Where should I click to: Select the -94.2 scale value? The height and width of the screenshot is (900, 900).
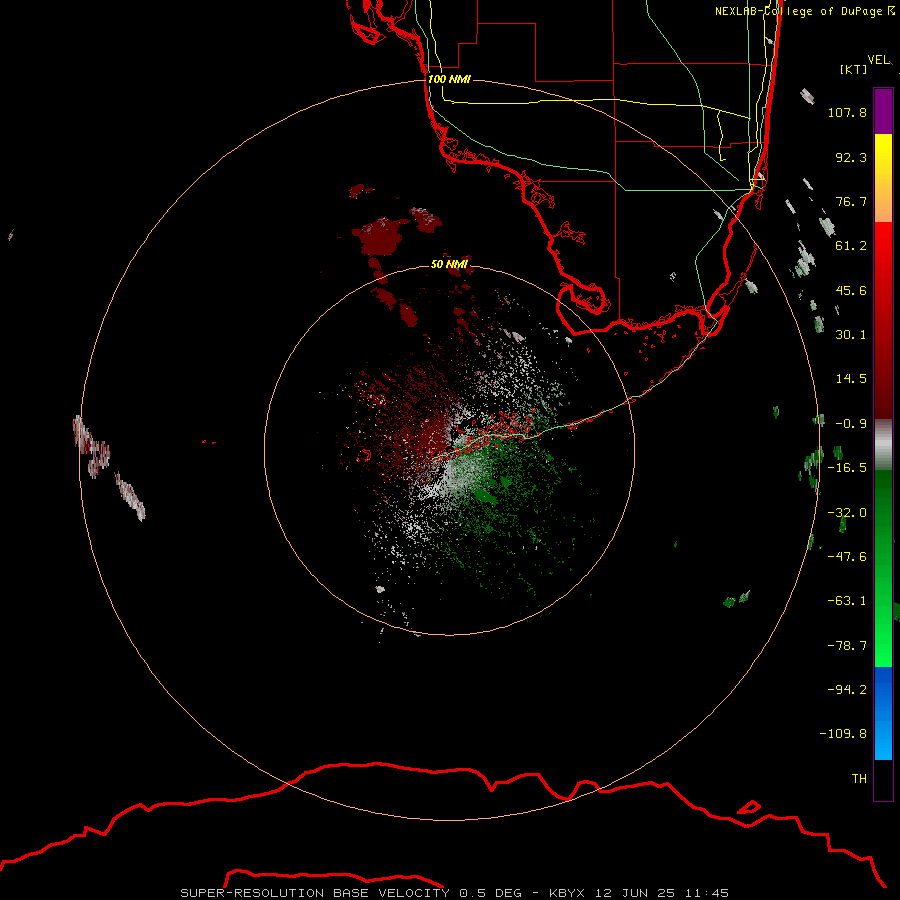(x=847, y=689)
